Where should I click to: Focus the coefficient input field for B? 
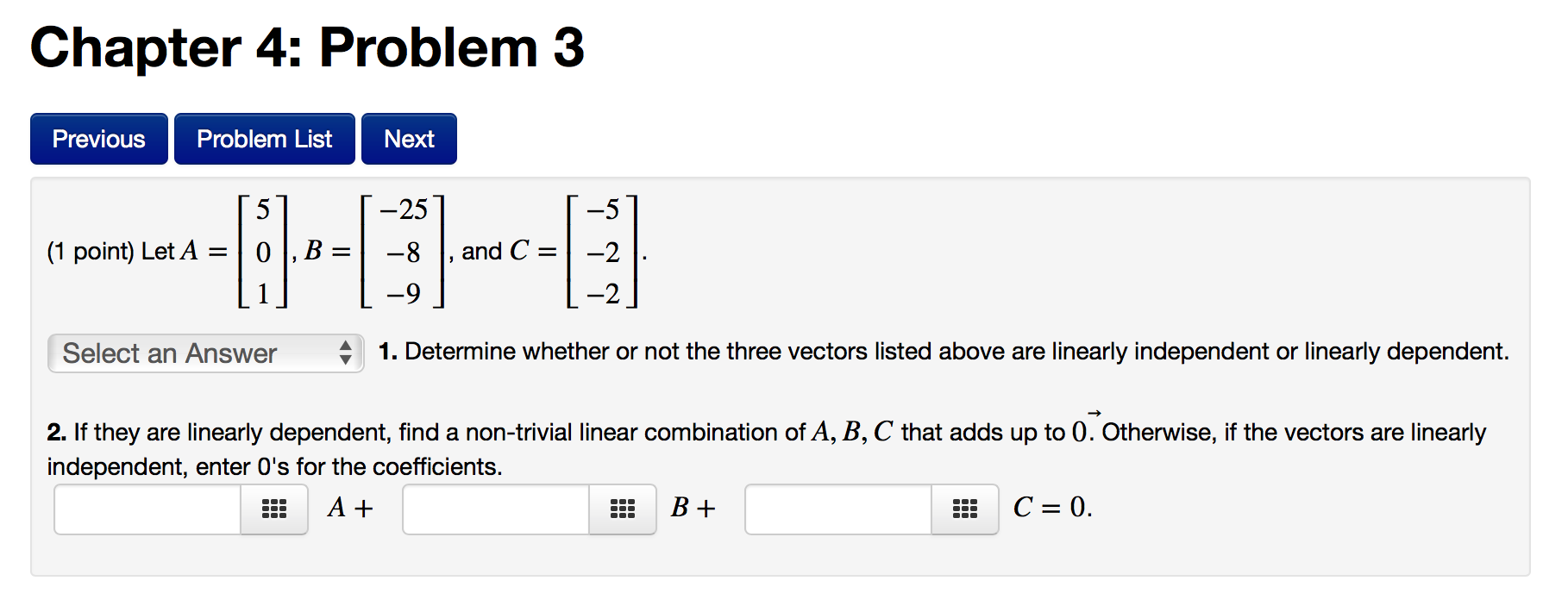[x=496, y=509]
